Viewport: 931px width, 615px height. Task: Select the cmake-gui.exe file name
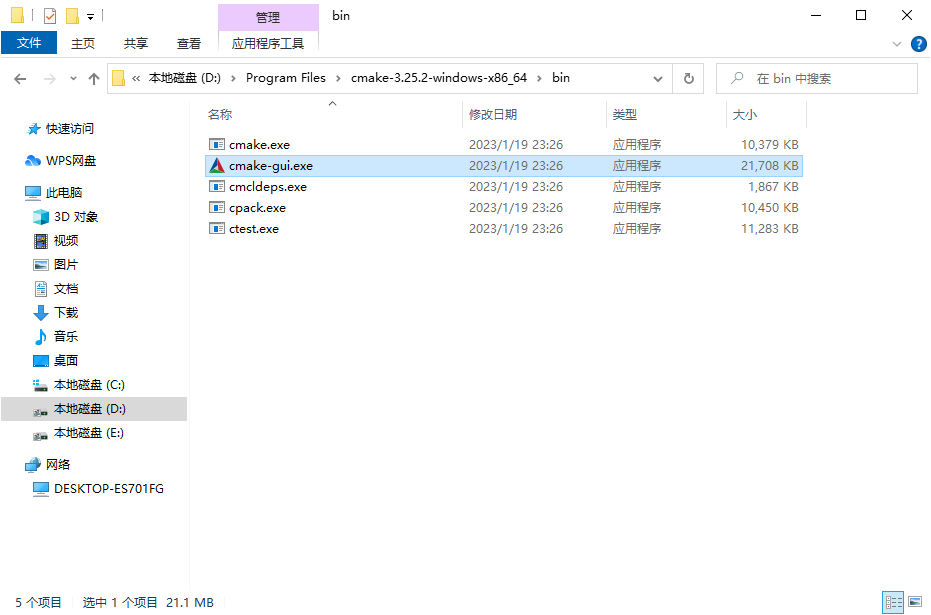(x=271, y=166)
